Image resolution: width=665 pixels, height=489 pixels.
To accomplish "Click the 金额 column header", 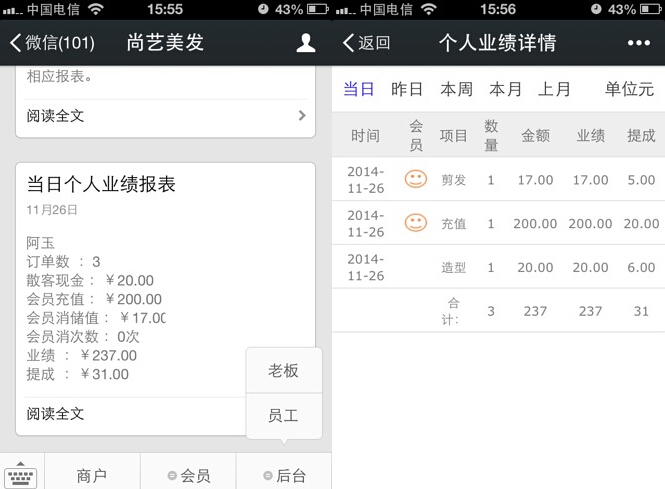I will (535, 136).
